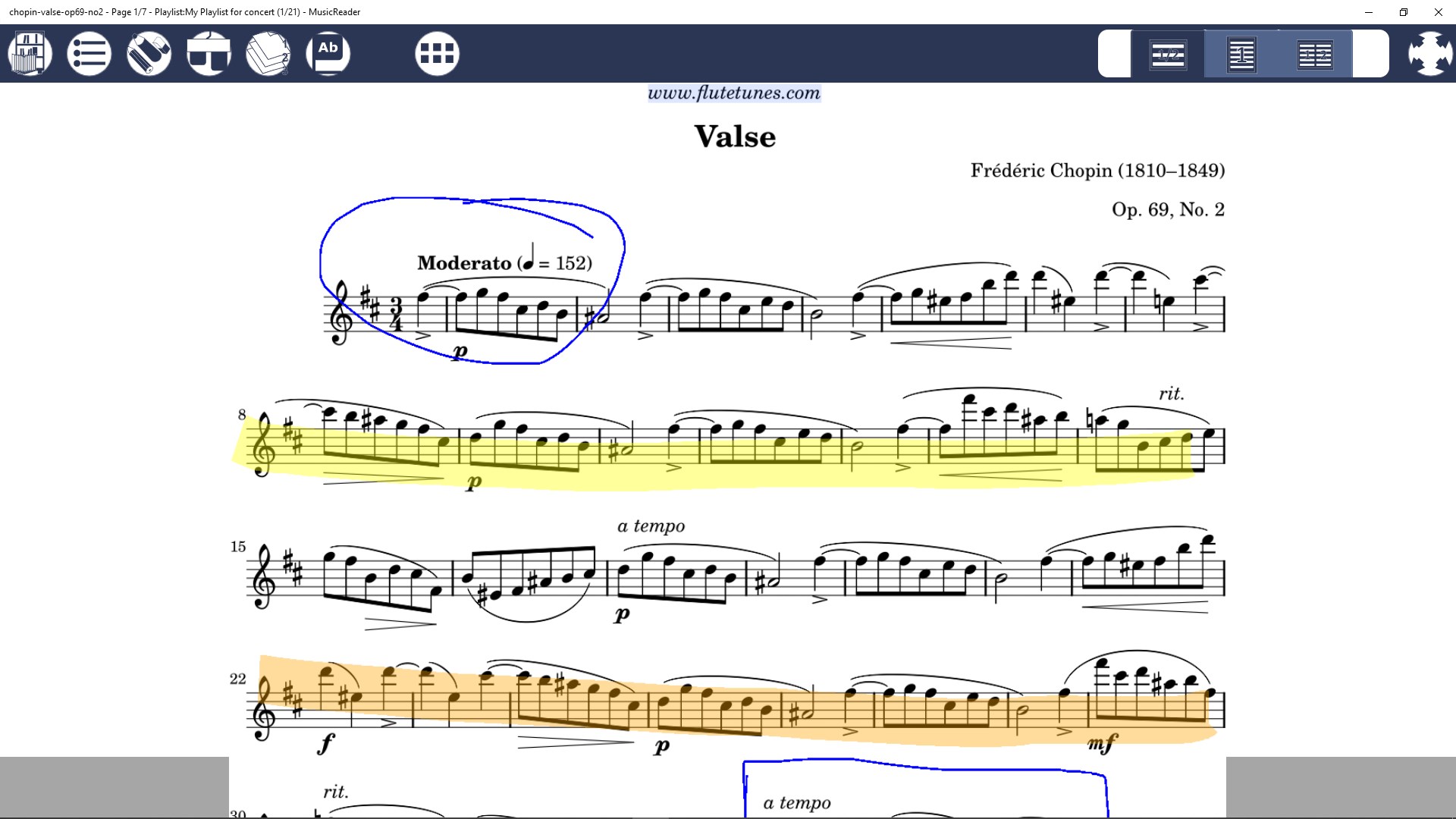Open the page thumbnails grid icon
Viewport: 1456px width, 819px height.
click(437, 54)
